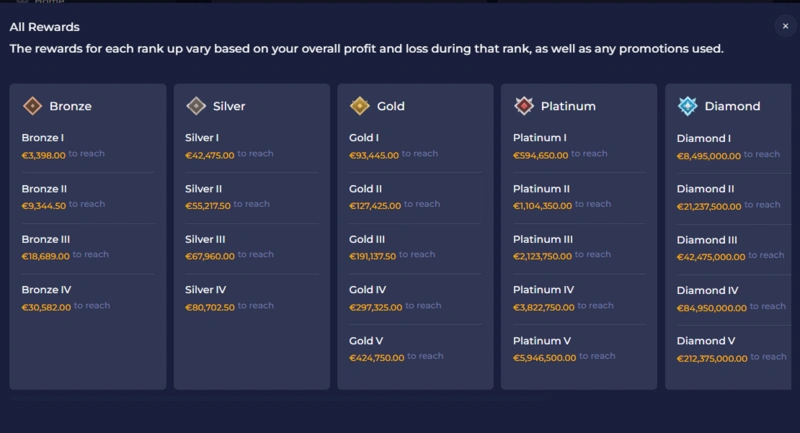Viewport: 800px width, 433px height.
Task: Click the Diamond II reward row
Action: pyautogui.click(x=732, y=196)
